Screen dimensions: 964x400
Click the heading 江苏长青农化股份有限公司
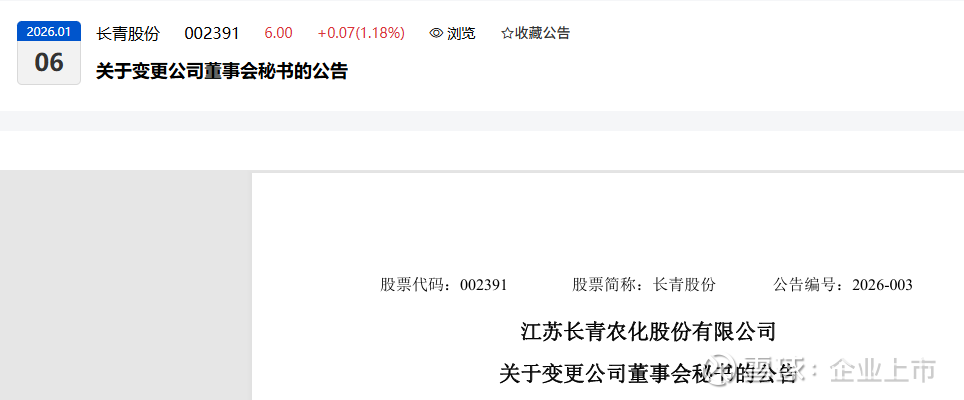point(648,332)
